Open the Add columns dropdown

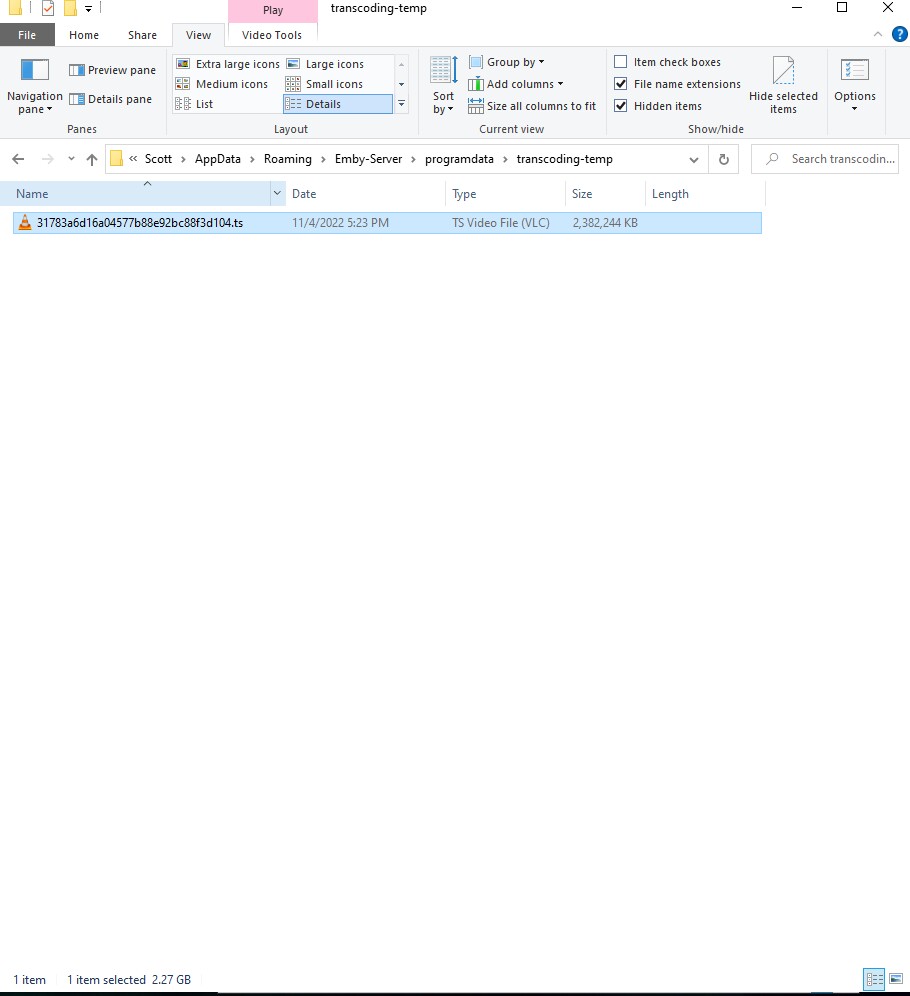pyautogui.click(x=516, y=84)
